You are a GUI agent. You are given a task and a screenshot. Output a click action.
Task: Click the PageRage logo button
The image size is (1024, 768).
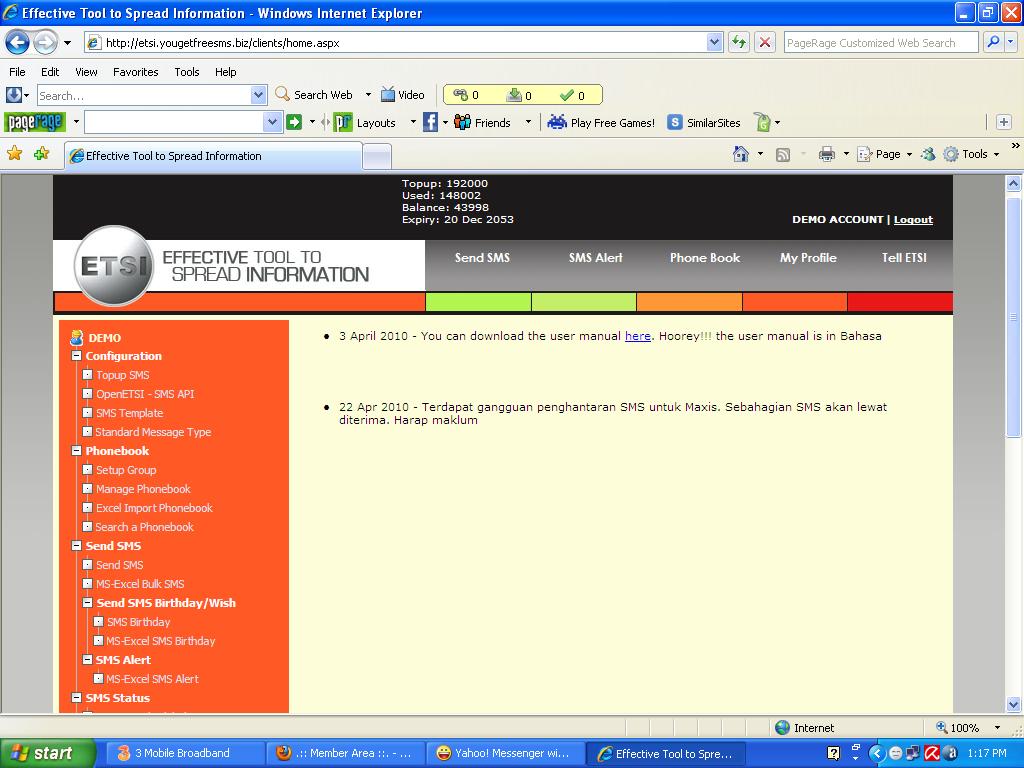pos(35,122)
